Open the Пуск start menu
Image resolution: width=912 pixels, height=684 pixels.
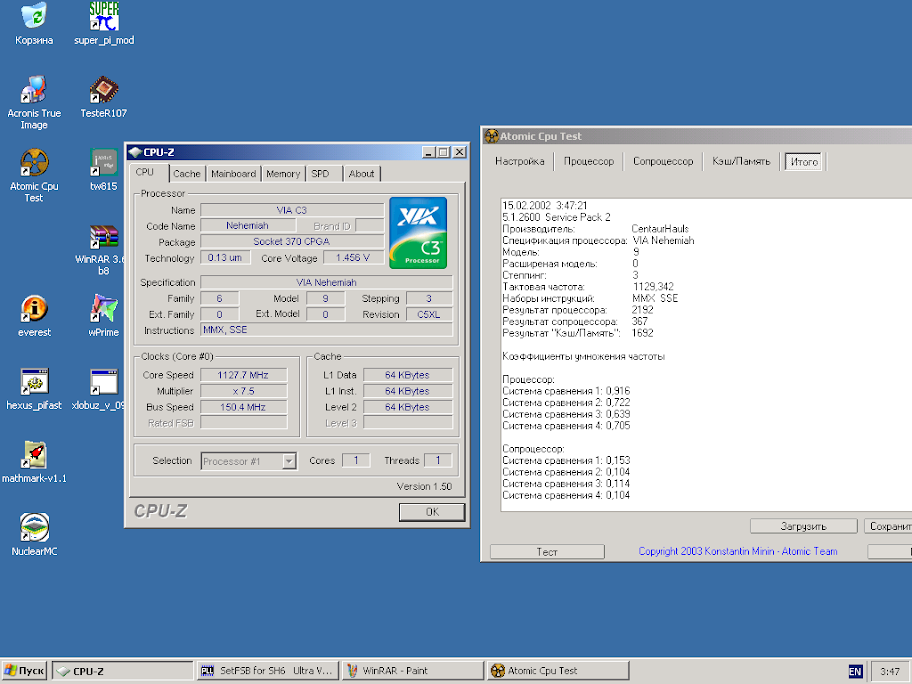click(25, 671)
